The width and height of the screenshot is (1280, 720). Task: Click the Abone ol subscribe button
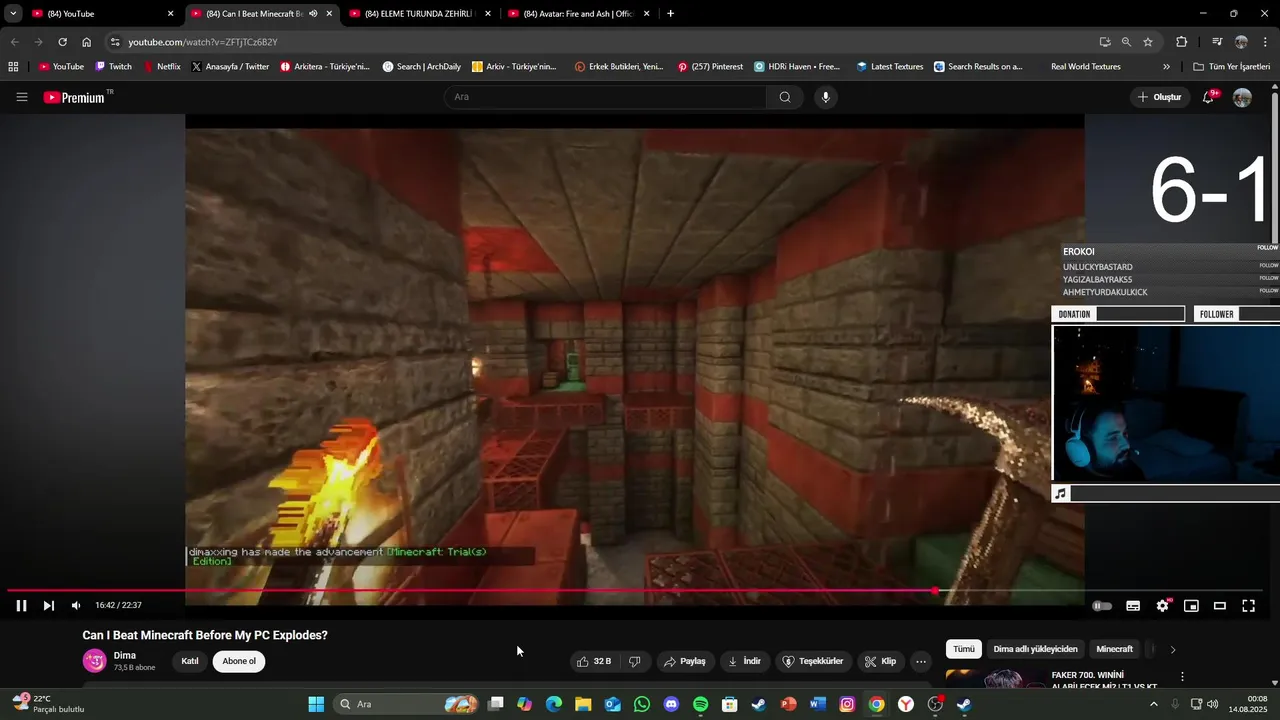(x=239, y=661)
